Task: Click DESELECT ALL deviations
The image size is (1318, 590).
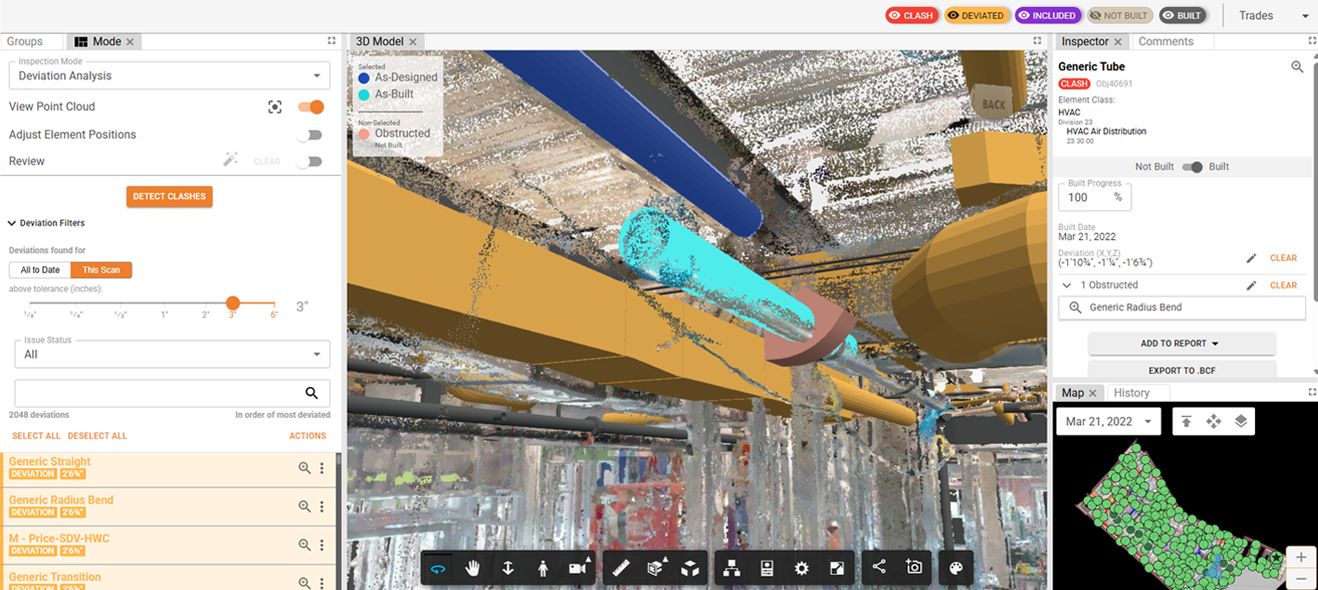Action: click(x=97, y=436)
